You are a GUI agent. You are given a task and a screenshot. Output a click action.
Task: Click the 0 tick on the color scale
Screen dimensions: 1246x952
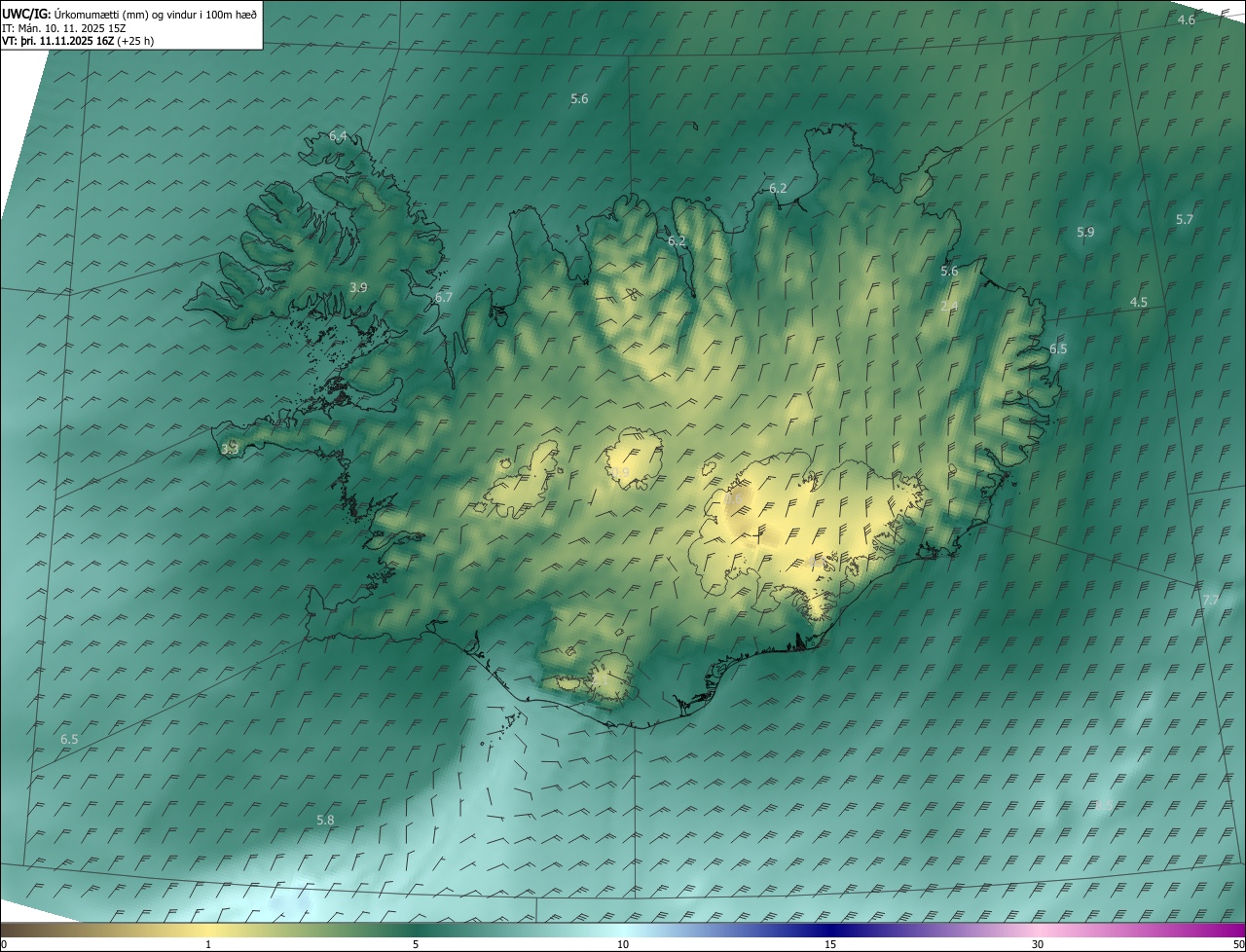(x=4, y=944)
